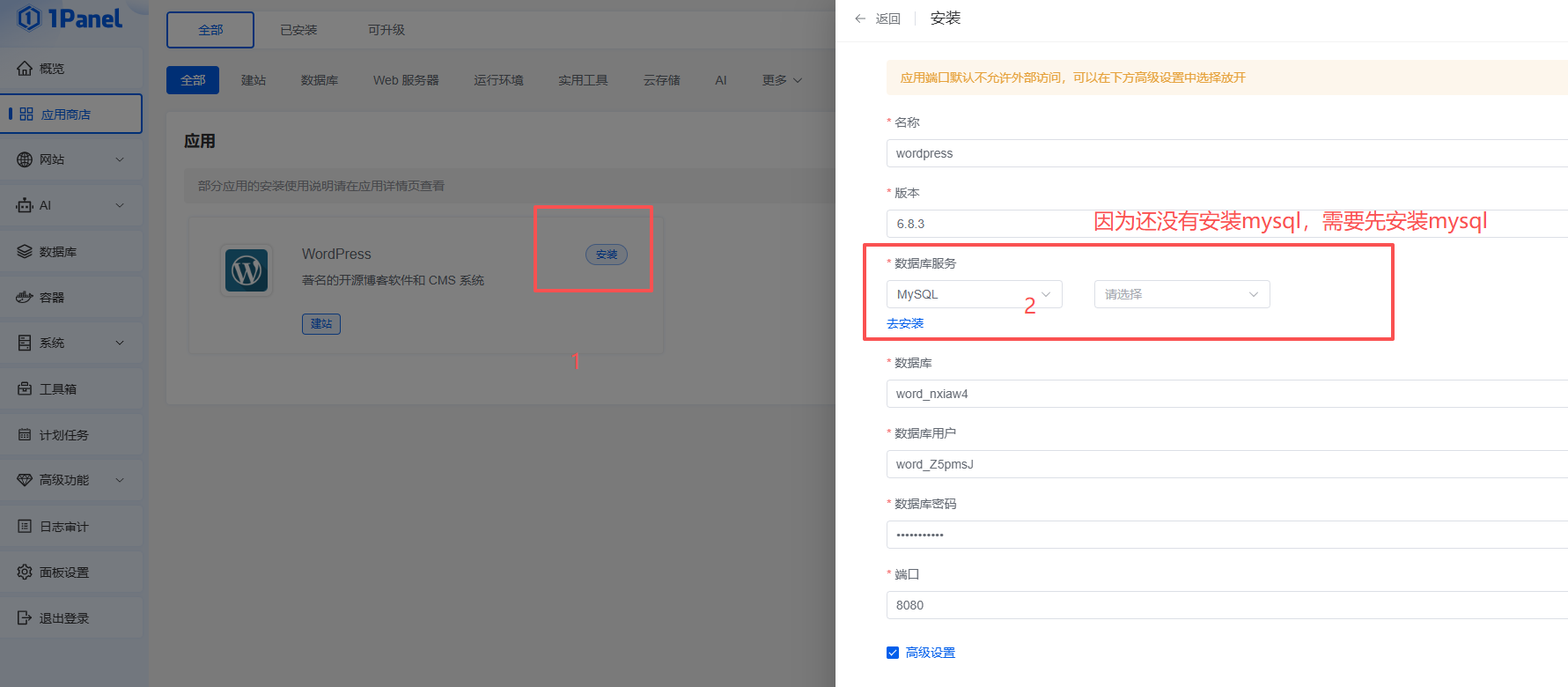Open the 更多 category dropdown
Screen dimensions: 1568x687
pos(782,80)
